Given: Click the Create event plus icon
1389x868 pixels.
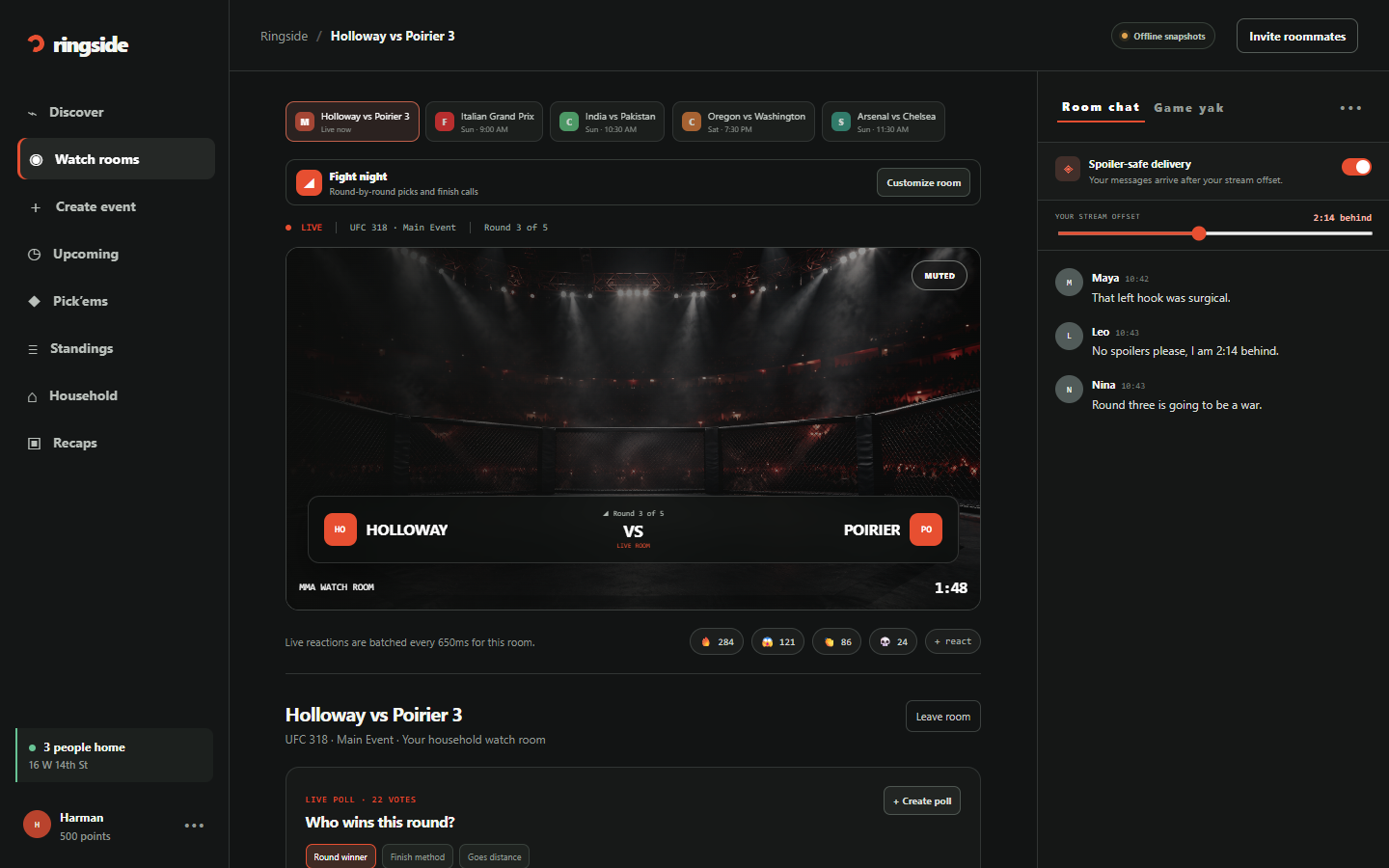Looking at the screenshot, I should tap(35, 207).
